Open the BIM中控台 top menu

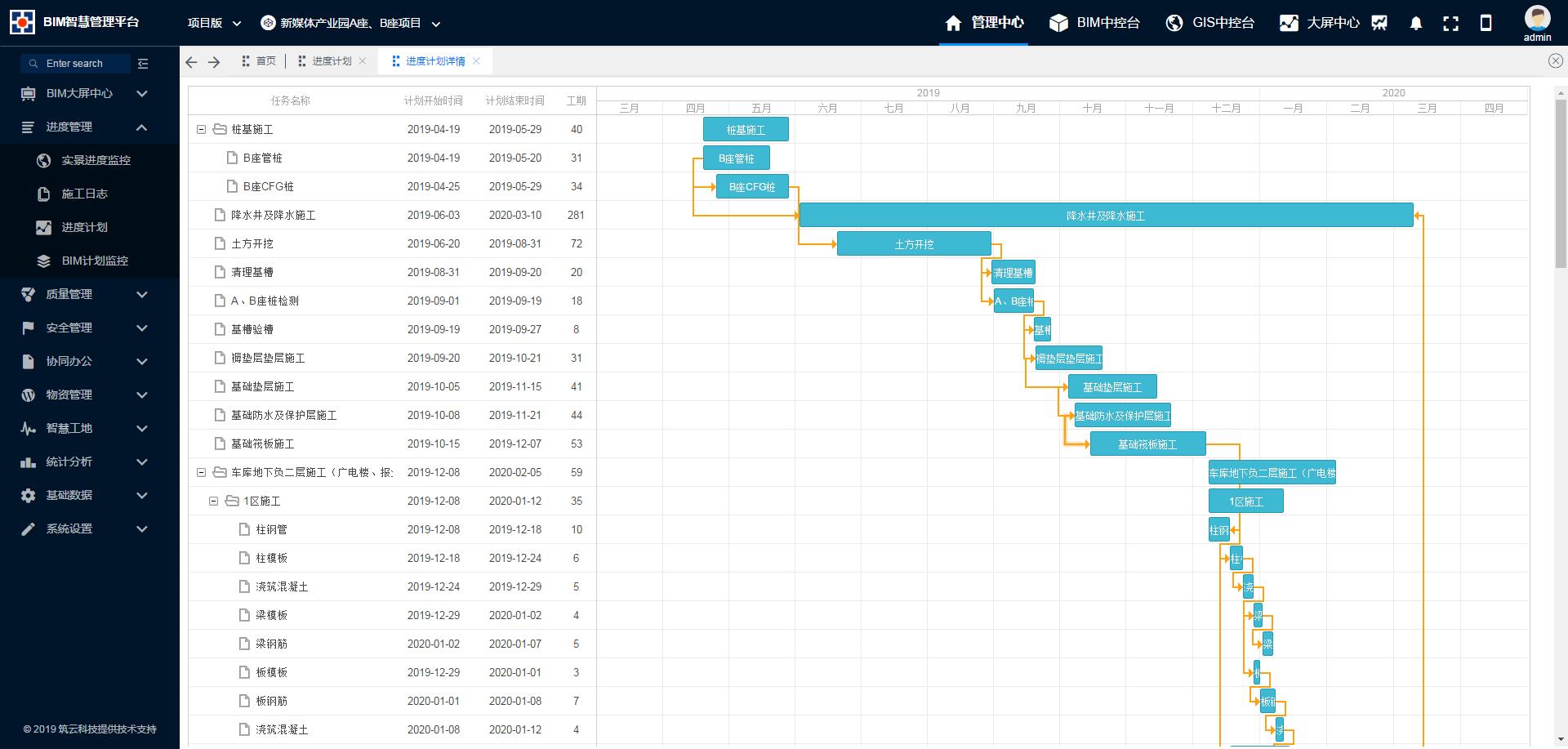1094,23
